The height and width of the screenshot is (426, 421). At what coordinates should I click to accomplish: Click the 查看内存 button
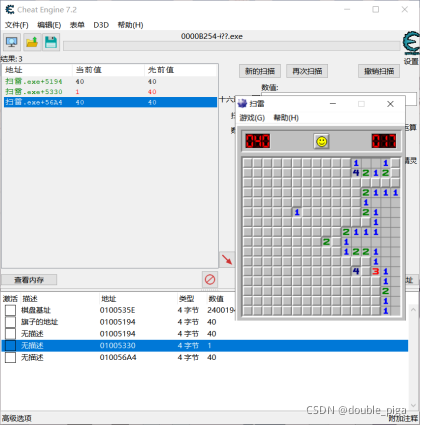click(29, 280)
